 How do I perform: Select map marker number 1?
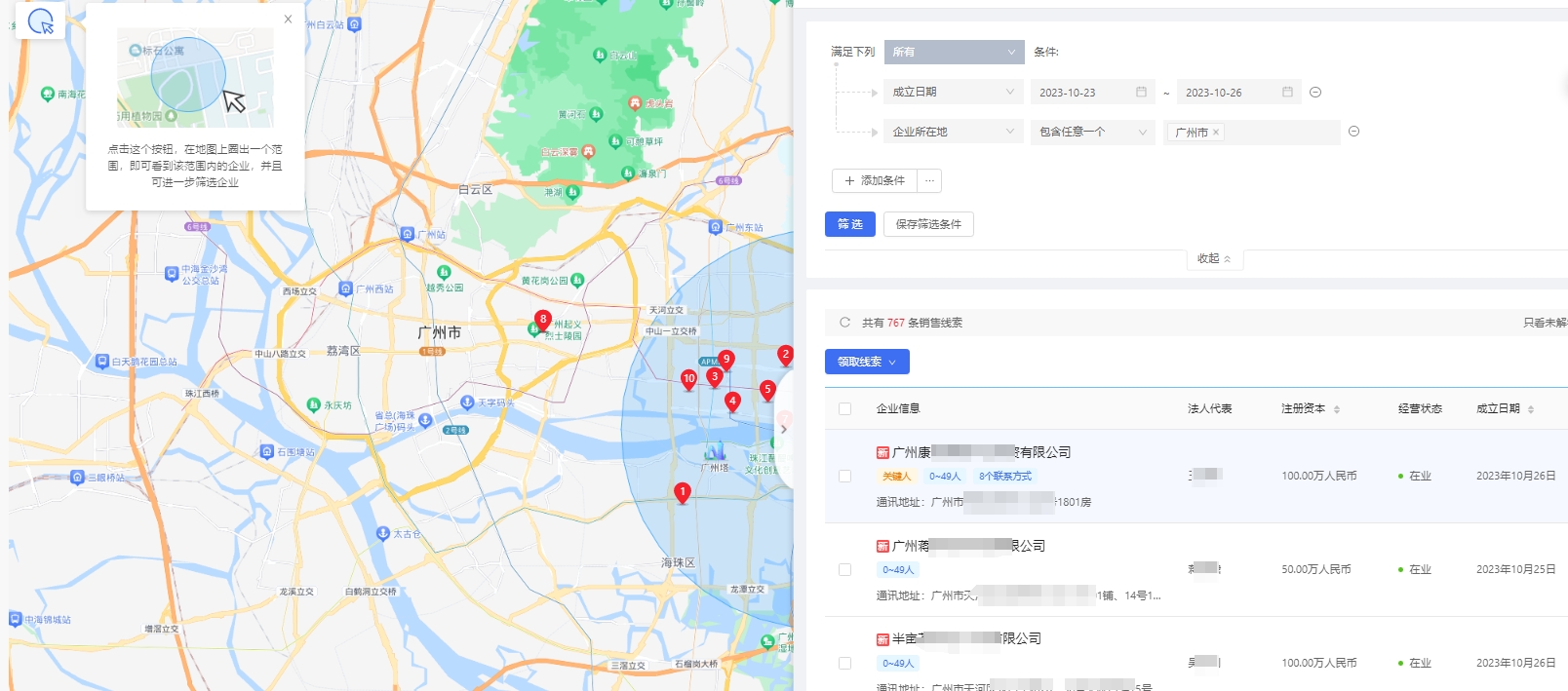click(683, 493)
